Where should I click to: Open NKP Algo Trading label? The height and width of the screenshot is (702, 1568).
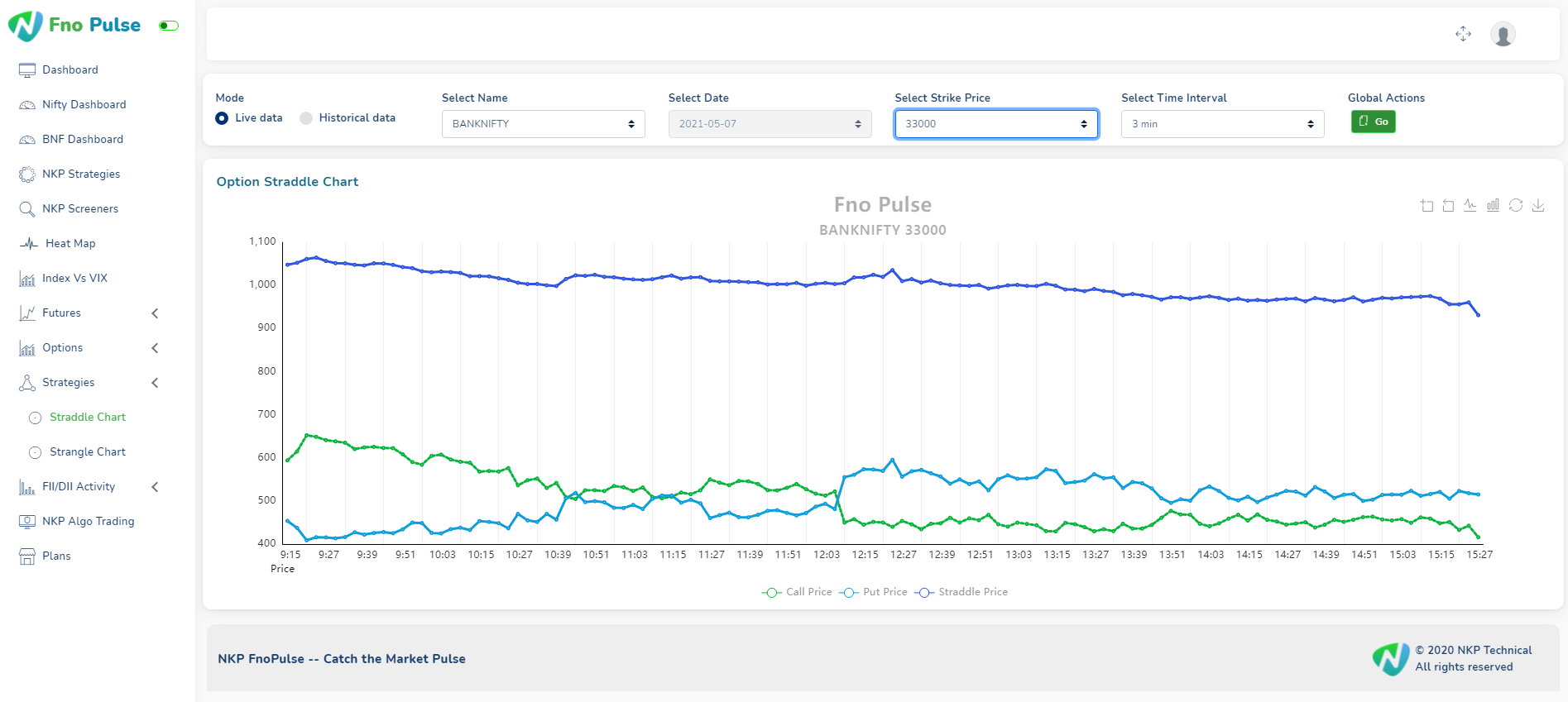pyautogui.click(x=89, y=522)
